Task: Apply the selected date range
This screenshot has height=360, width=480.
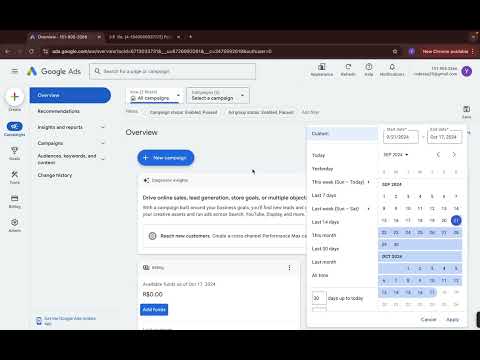Action: (x=452, y=319)
